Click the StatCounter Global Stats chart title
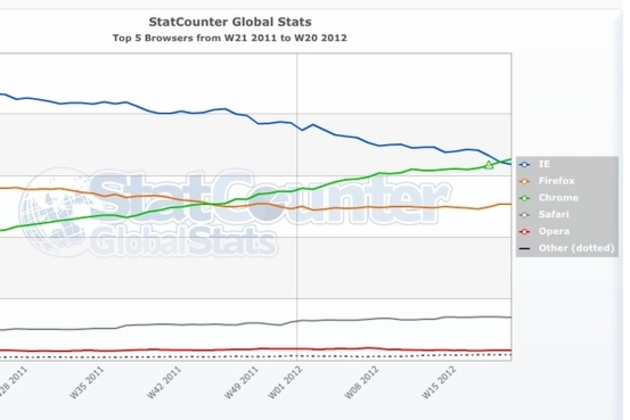Viewport: 630px width, 420px height. [229, 20]
